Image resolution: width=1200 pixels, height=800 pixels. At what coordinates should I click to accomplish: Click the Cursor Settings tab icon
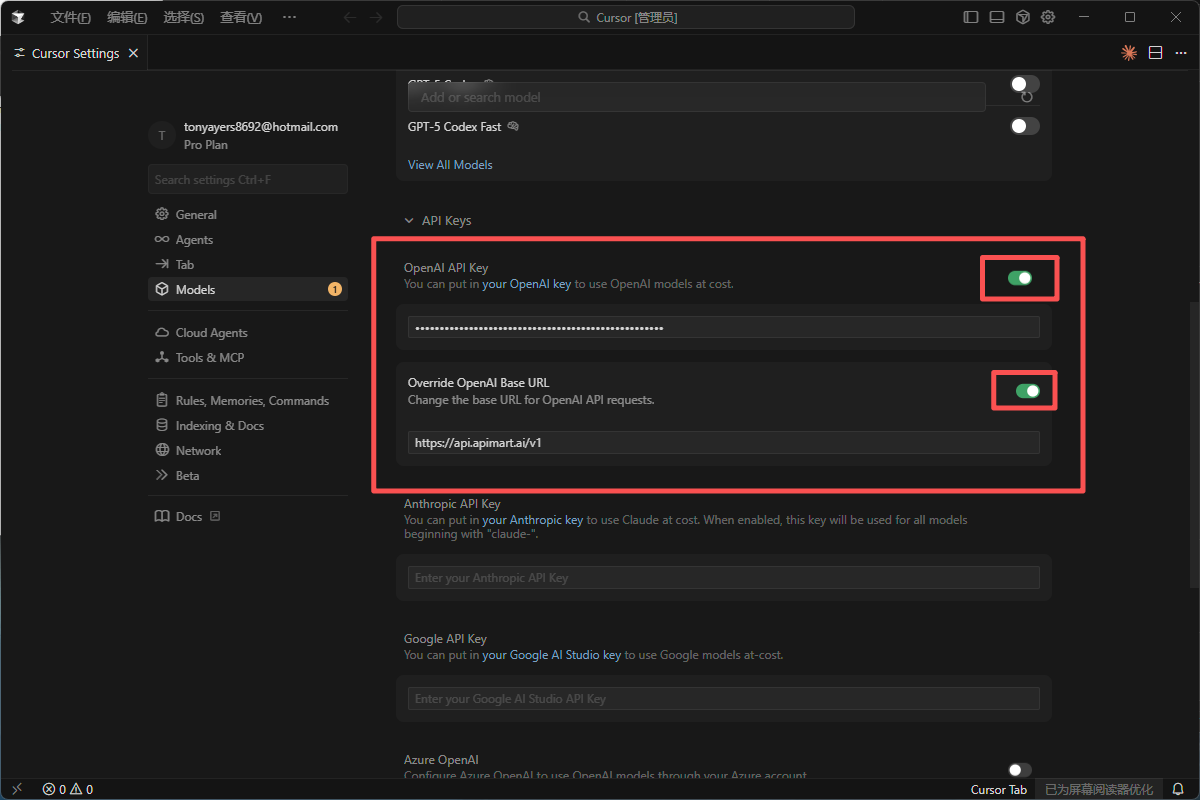click(19, 53)
